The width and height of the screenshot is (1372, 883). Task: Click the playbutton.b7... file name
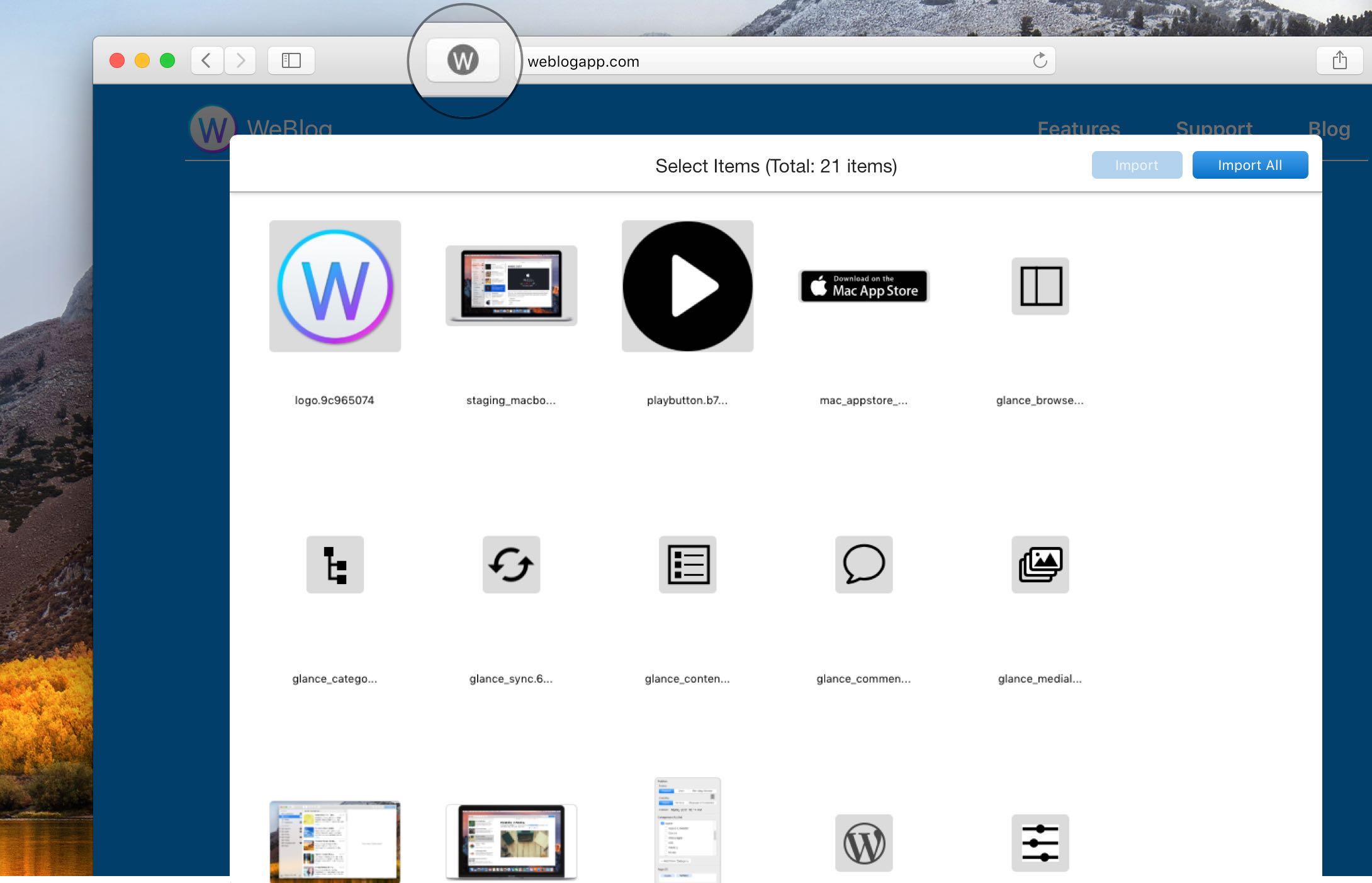[687, 400]
